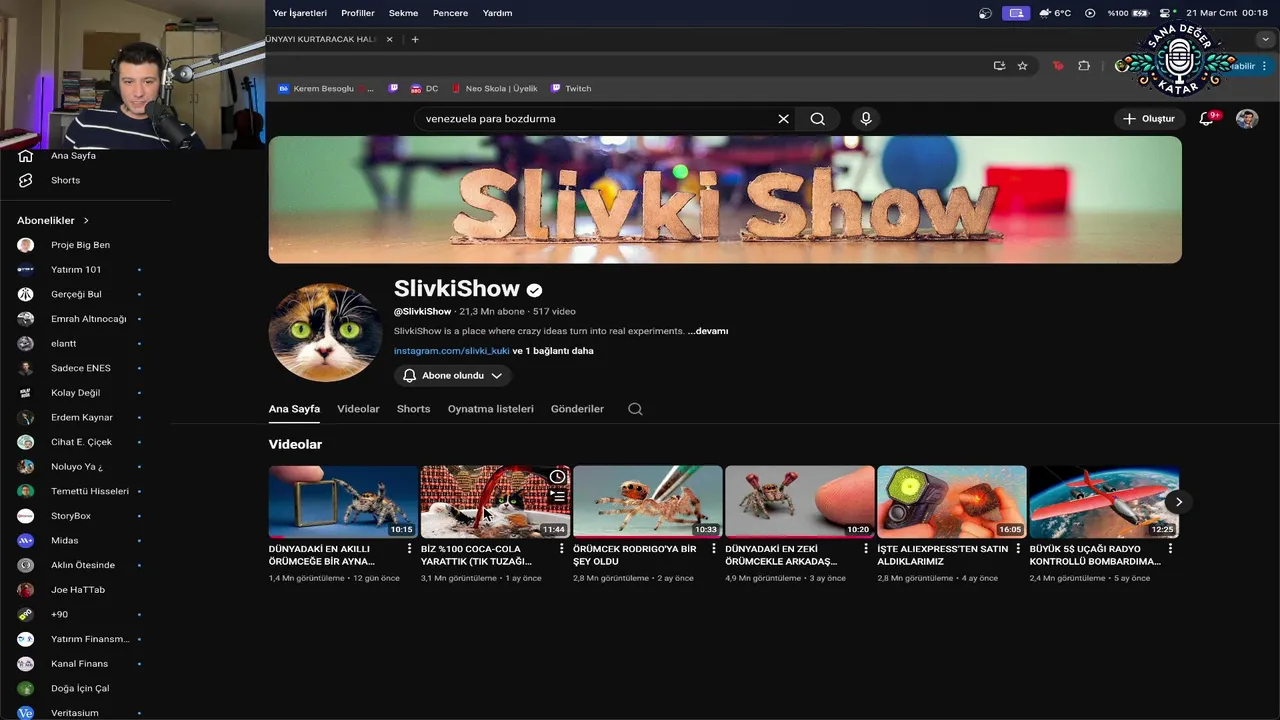1280x720 pixels.
Task: Open radio-controlled plane video thumbnail 12:25
Action: pyautogui.click(x=1104, y=502)
